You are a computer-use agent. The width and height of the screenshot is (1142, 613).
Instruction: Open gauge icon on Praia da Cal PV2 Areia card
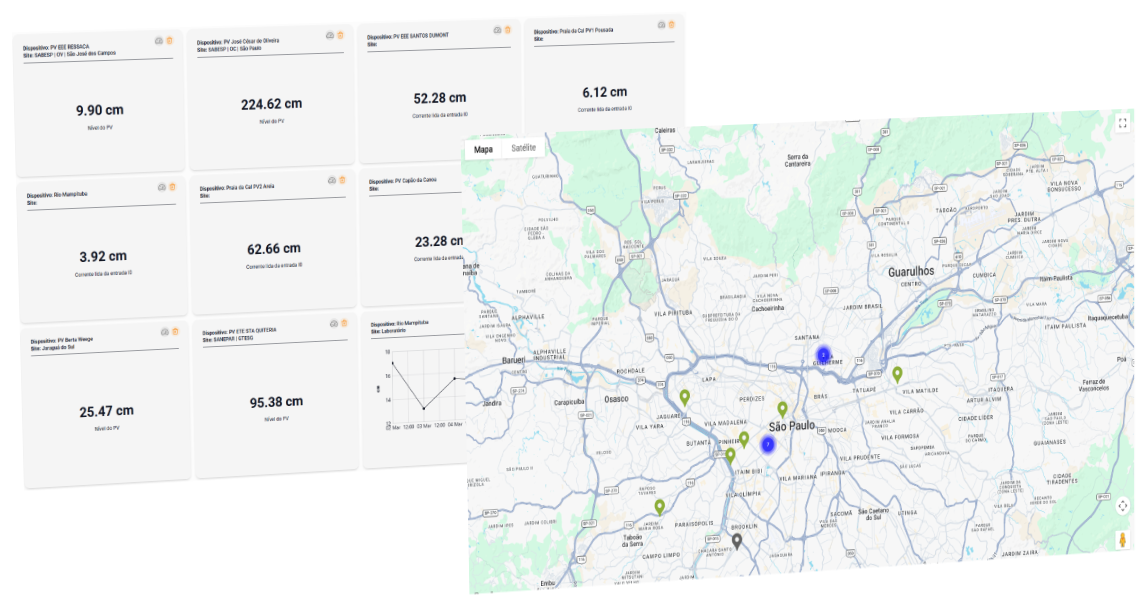pyautogui.click(x=332, y=180)
